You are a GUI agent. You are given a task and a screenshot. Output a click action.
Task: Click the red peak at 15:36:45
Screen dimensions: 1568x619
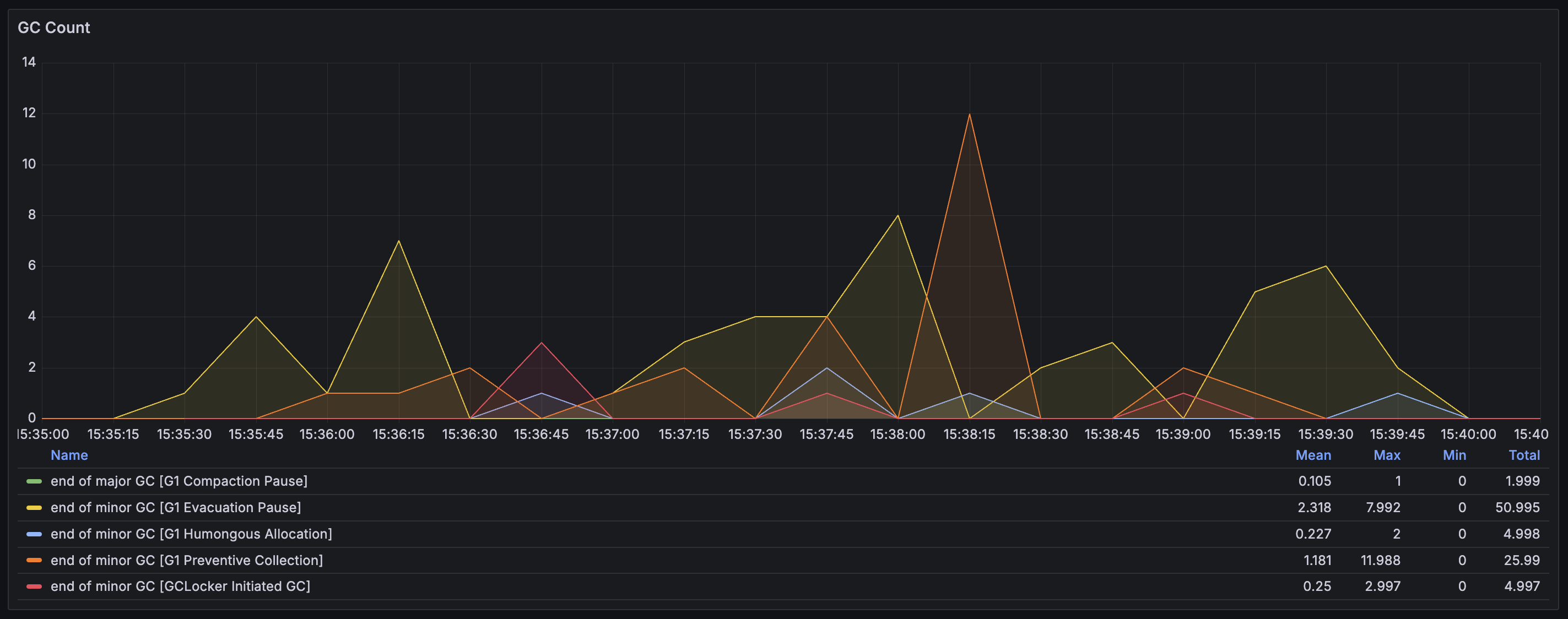pos(541,343)
